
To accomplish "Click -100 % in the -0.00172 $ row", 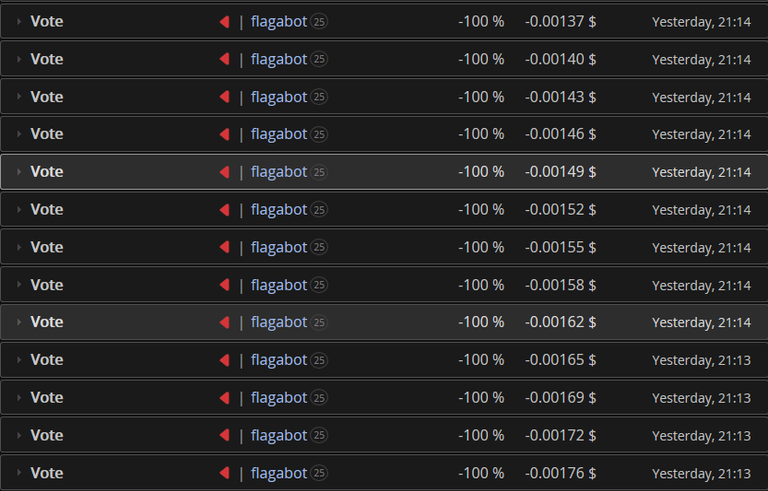I will click(481, 435).
